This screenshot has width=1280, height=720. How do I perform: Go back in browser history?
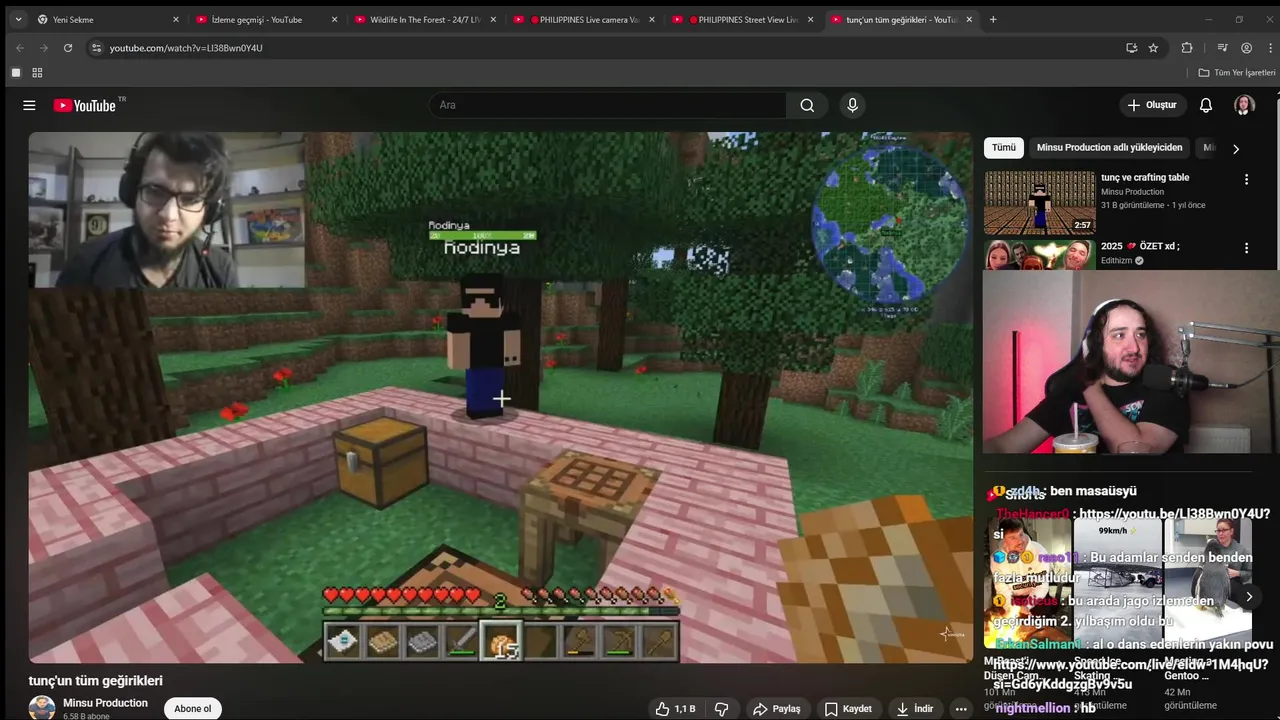pyautogui.click(x=19, y=48)
